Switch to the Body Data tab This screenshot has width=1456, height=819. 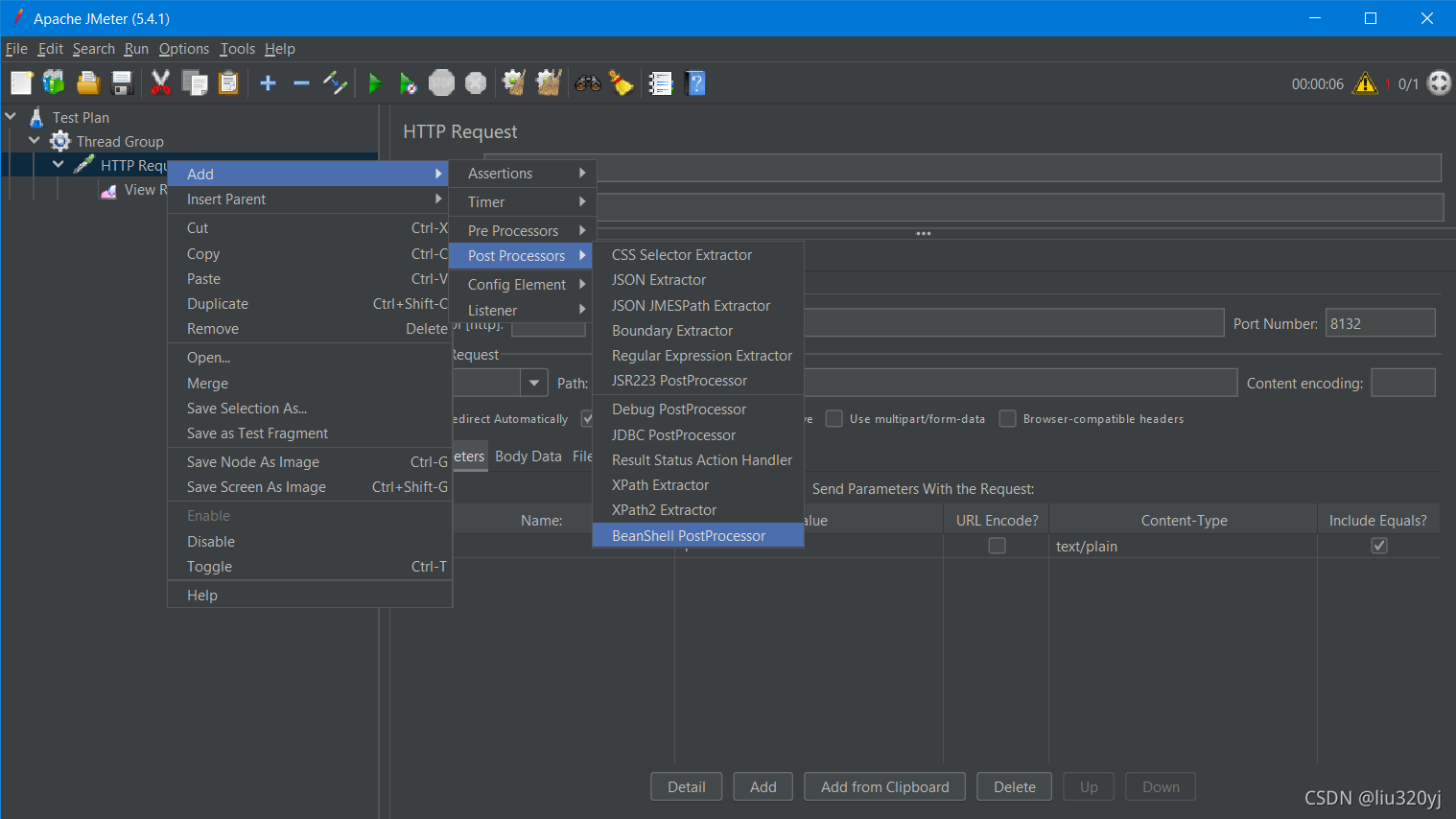coord(528,456)
